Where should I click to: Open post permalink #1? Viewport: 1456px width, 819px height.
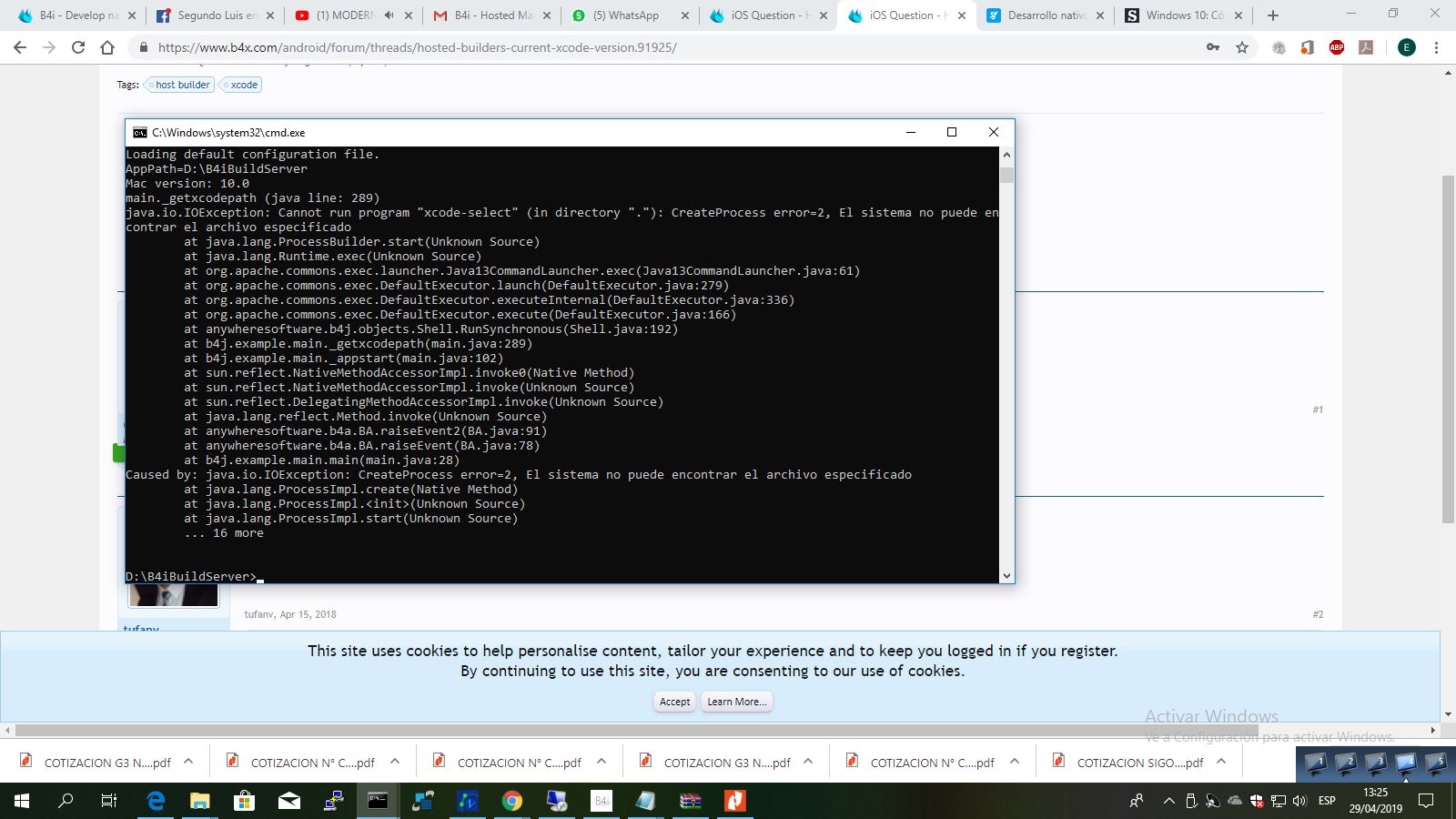1318,409
